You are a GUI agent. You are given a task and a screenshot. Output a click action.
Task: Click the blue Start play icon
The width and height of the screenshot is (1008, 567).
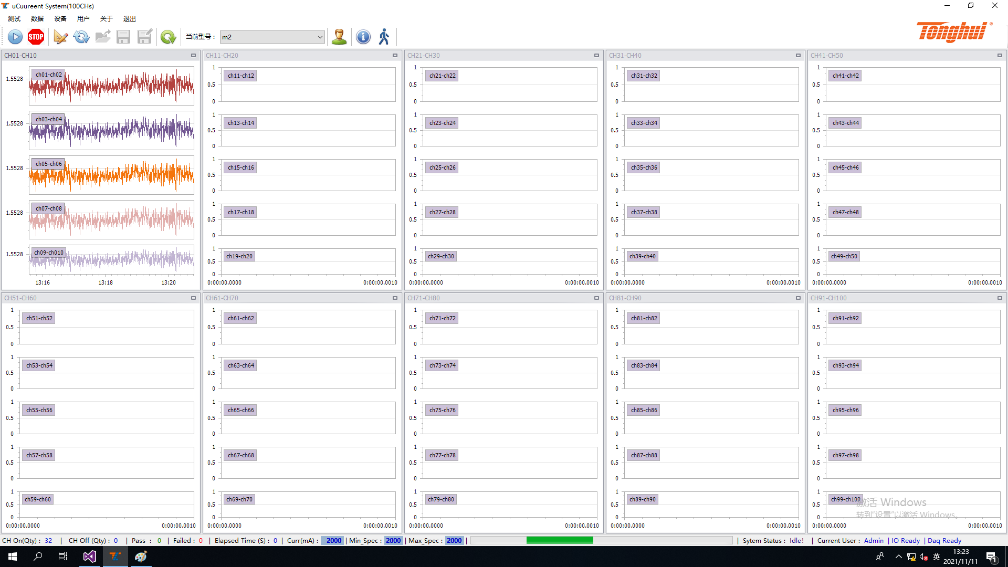(x=15, y=37)
